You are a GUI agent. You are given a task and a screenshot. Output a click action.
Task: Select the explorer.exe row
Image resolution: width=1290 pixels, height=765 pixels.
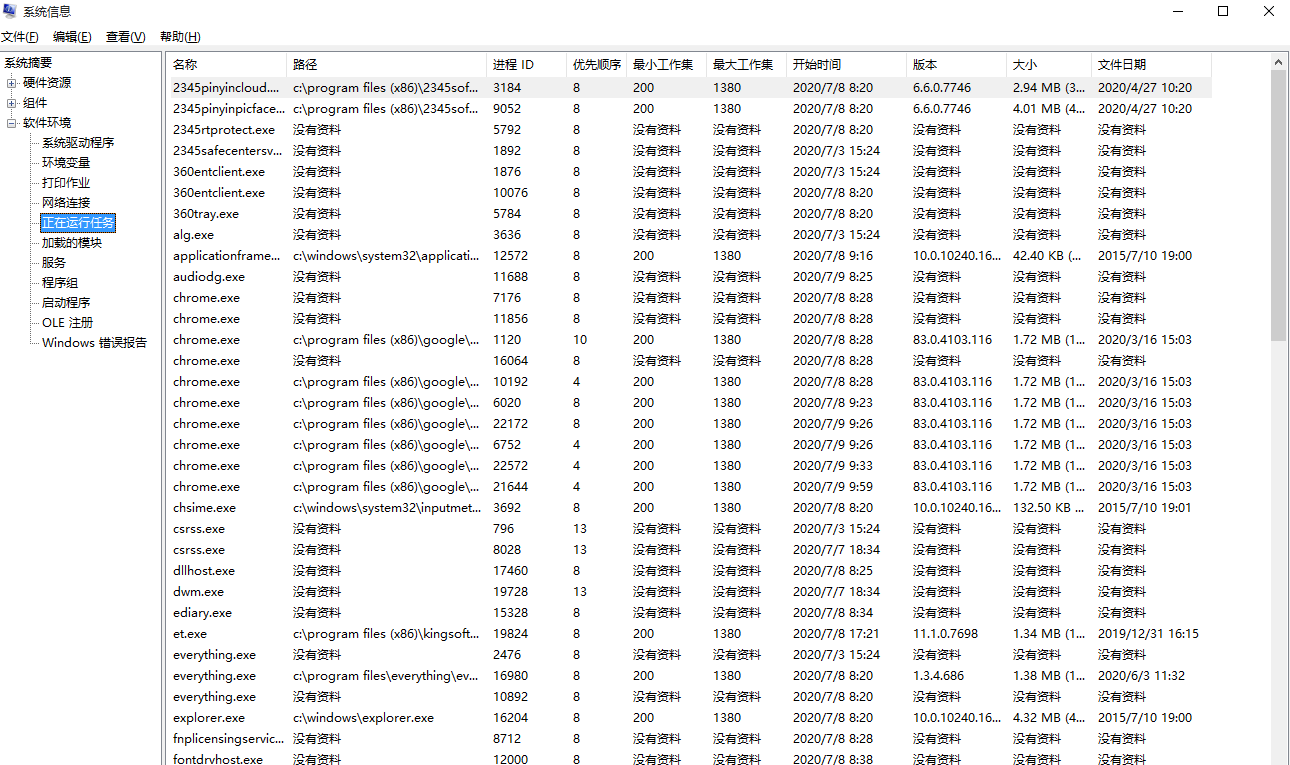(x=689, y=717)
